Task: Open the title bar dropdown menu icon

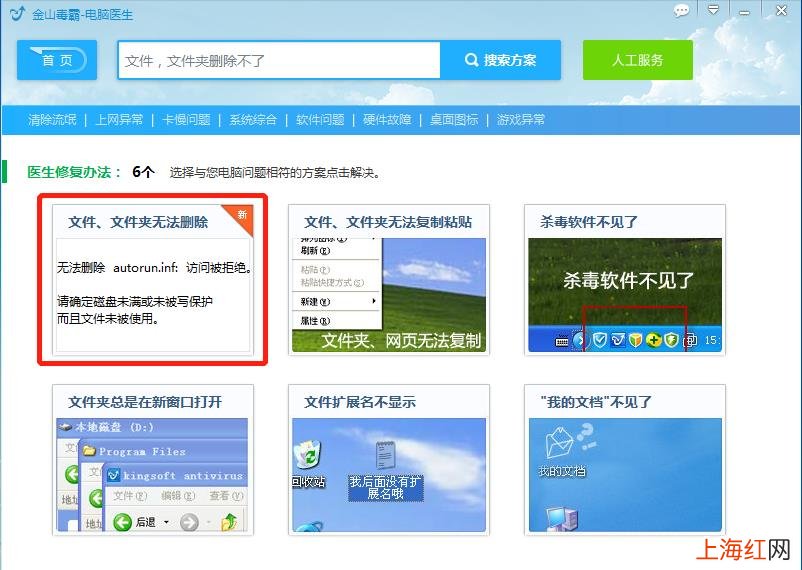Action: [x=713, y=10]
